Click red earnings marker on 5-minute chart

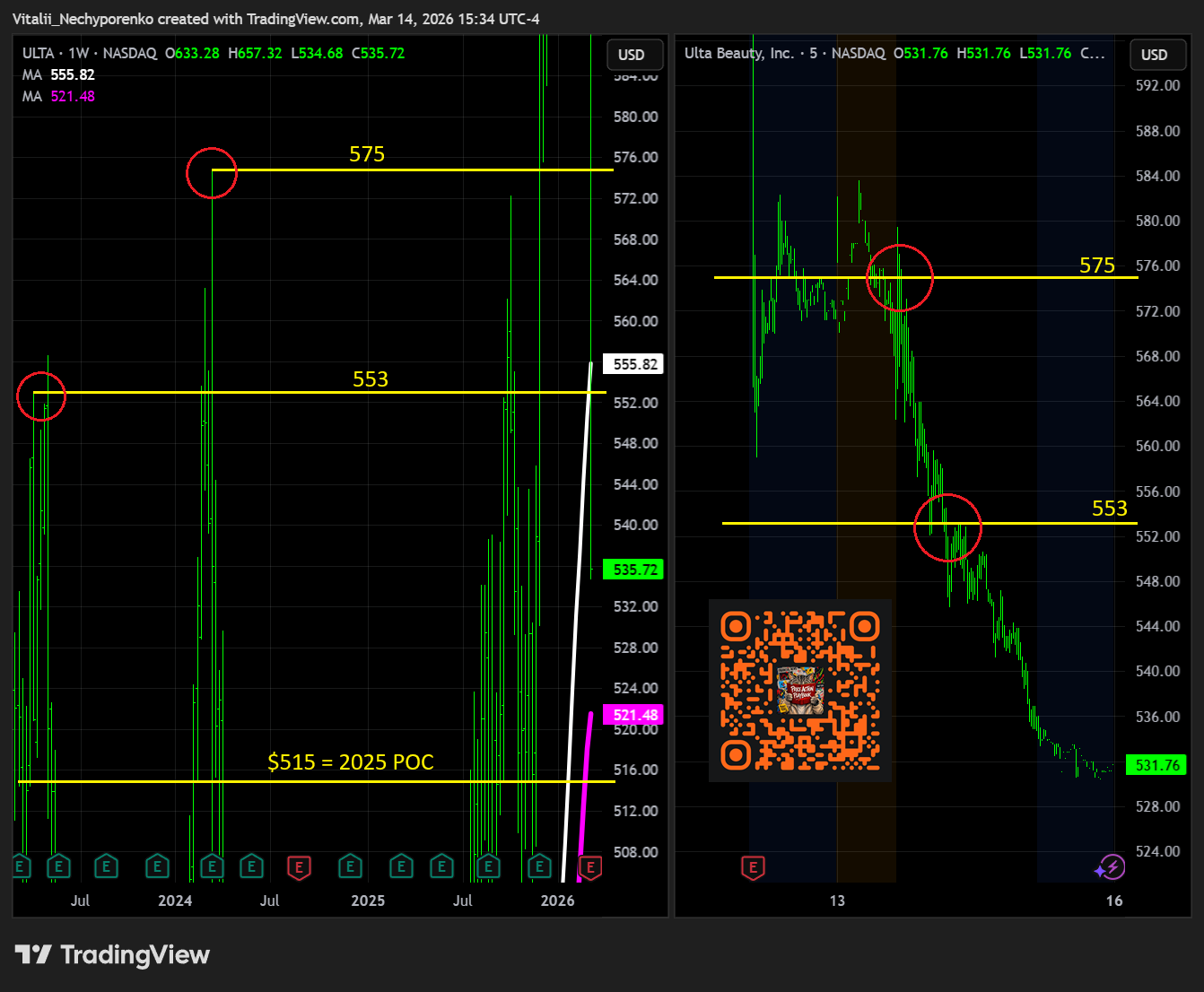tap(753, 867)
